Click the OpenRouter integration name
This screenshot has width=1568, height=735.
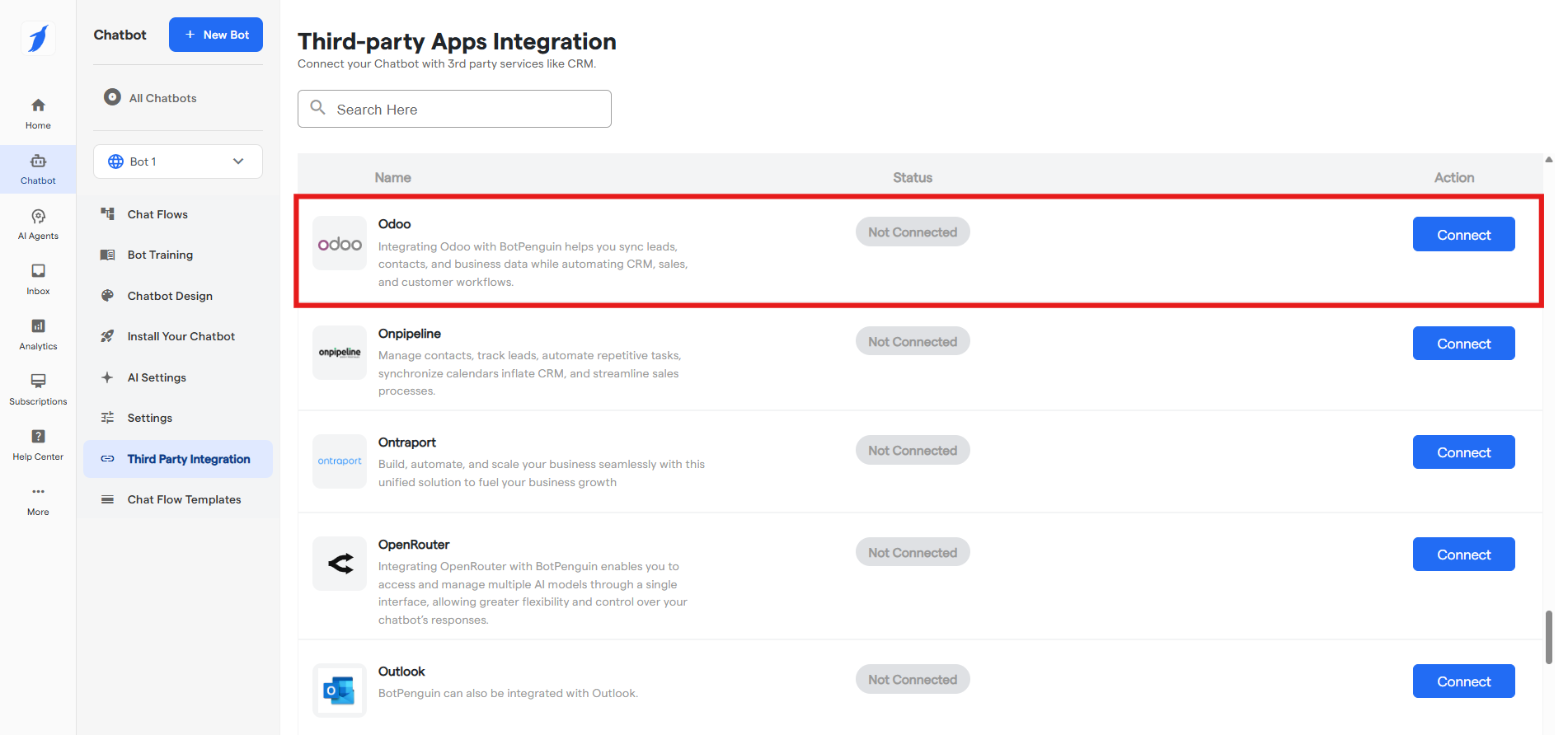pyautogui.click(x=414, y=545)
